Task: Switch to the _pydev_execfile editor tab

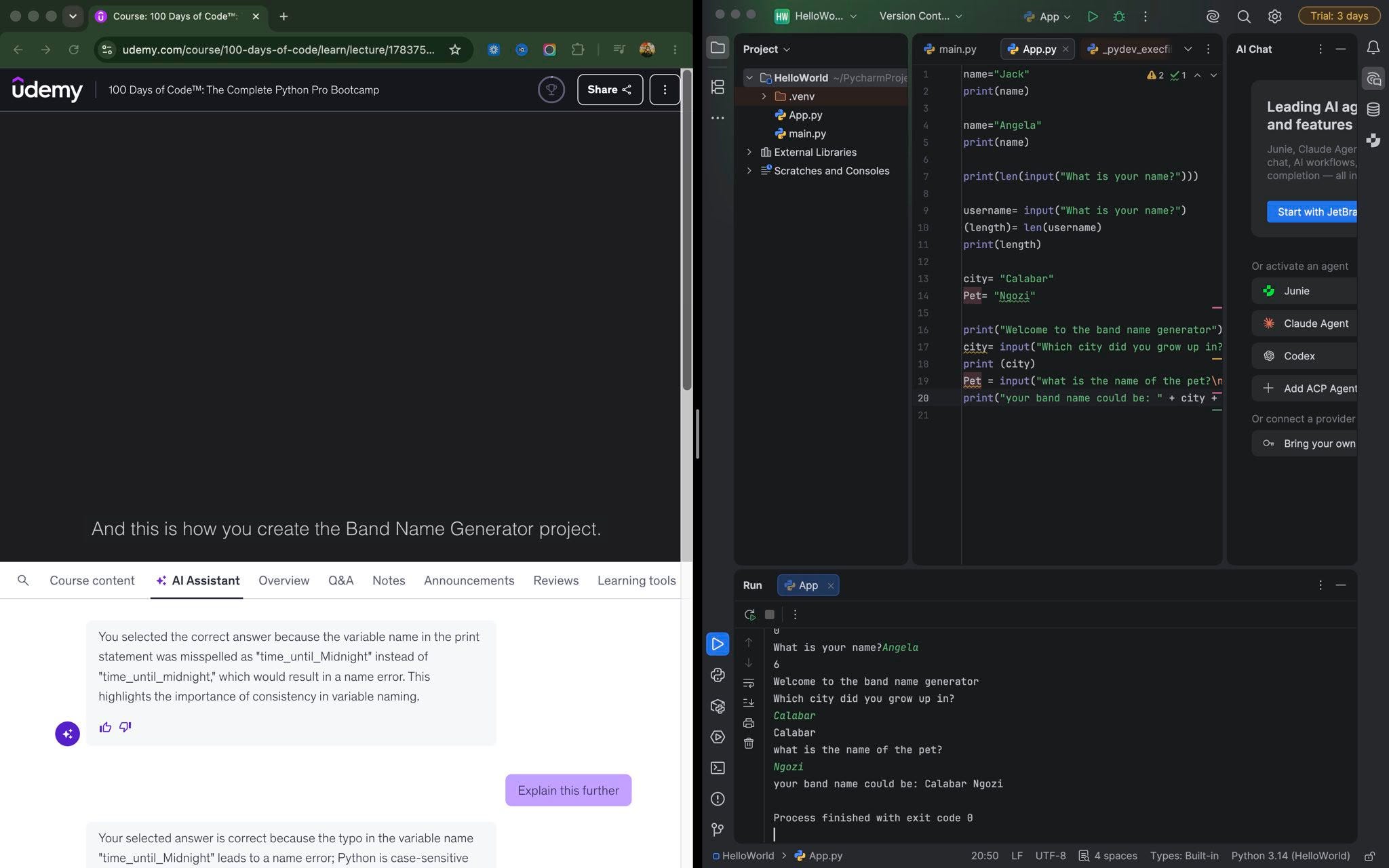Action: click(x=1129, y=49)
